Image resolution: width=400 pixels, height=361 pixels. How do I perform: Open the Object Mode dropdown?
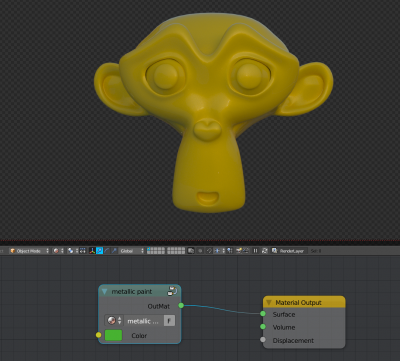29,251
